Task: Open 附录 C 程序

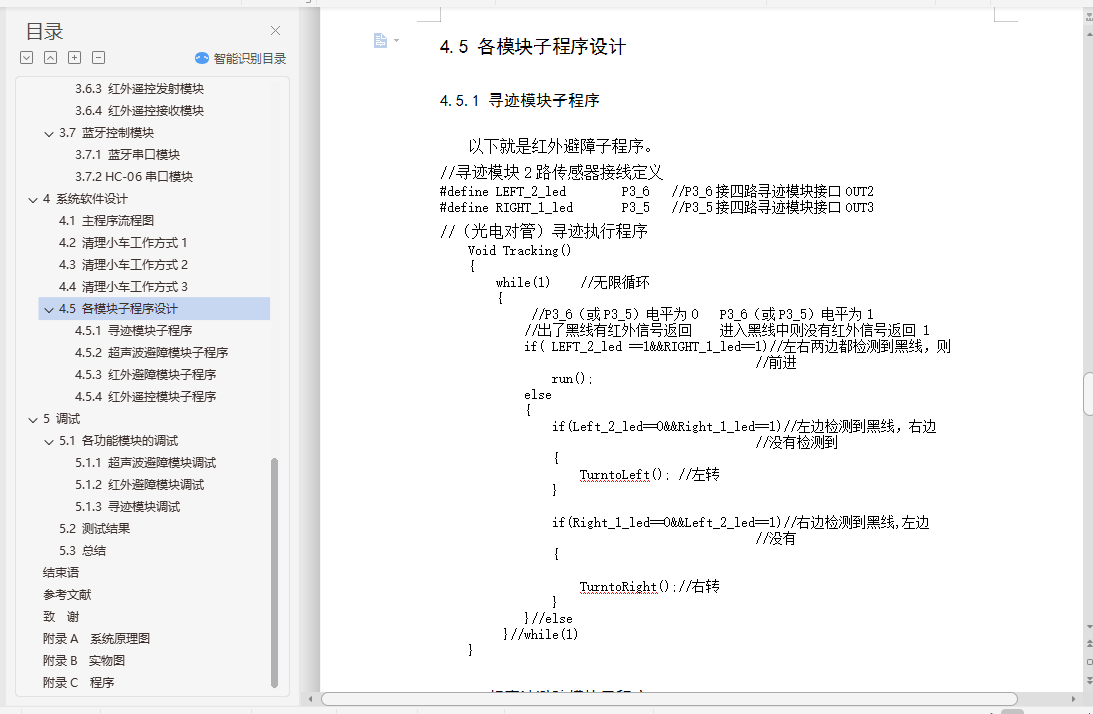Action: click(78, 683)
